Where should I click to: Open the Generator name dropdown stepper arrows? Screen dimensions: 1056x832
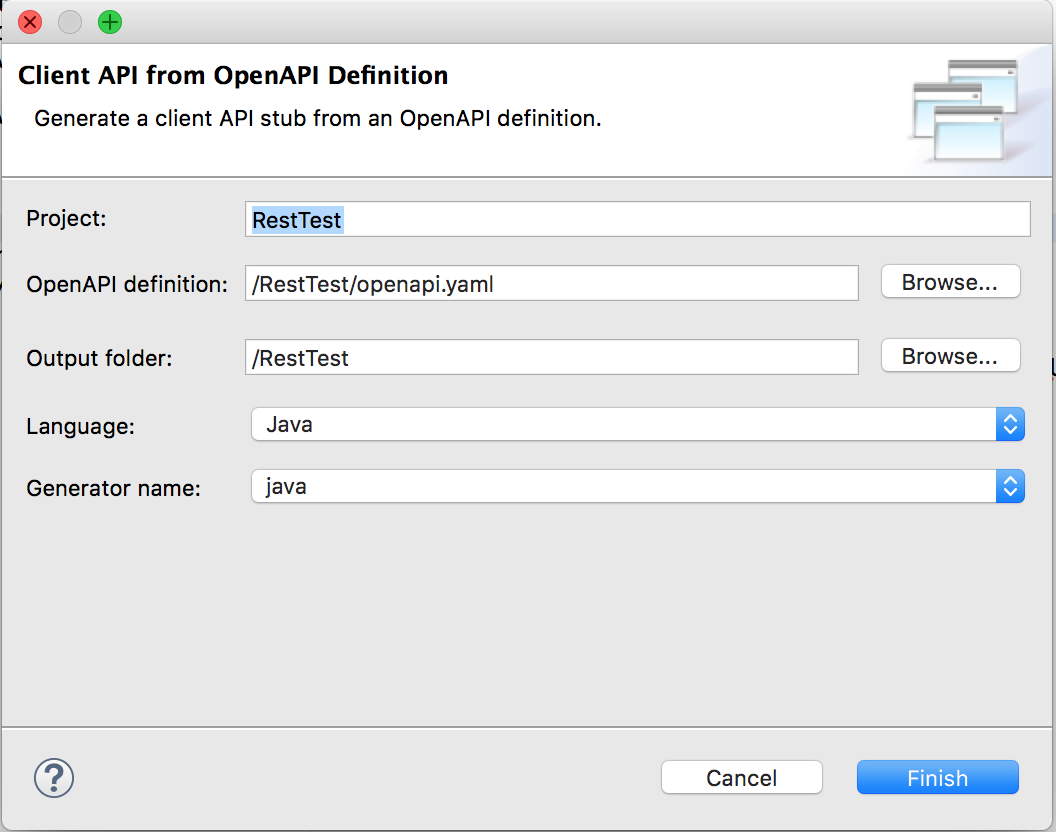pos(1010,486)
